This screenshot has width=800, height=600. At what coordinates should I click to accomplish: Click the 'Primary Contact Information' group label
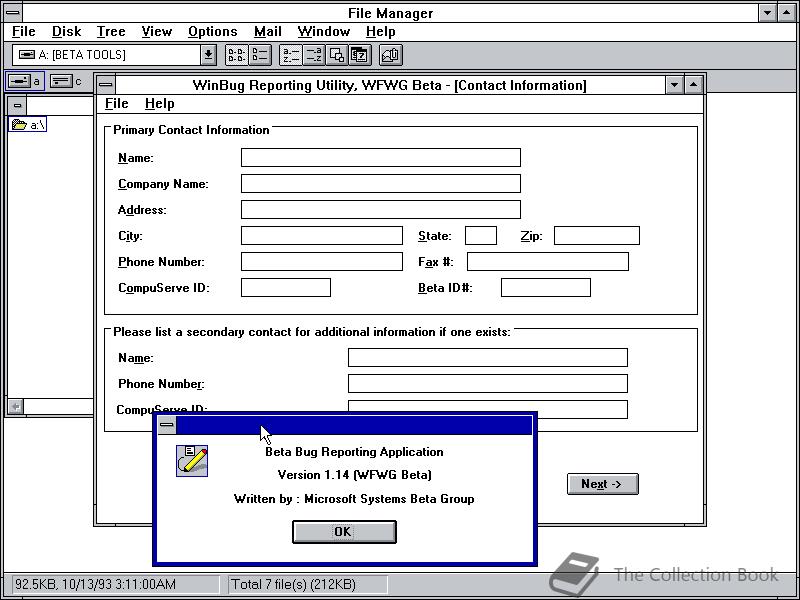pyautogui.click(x=191, y=130)
